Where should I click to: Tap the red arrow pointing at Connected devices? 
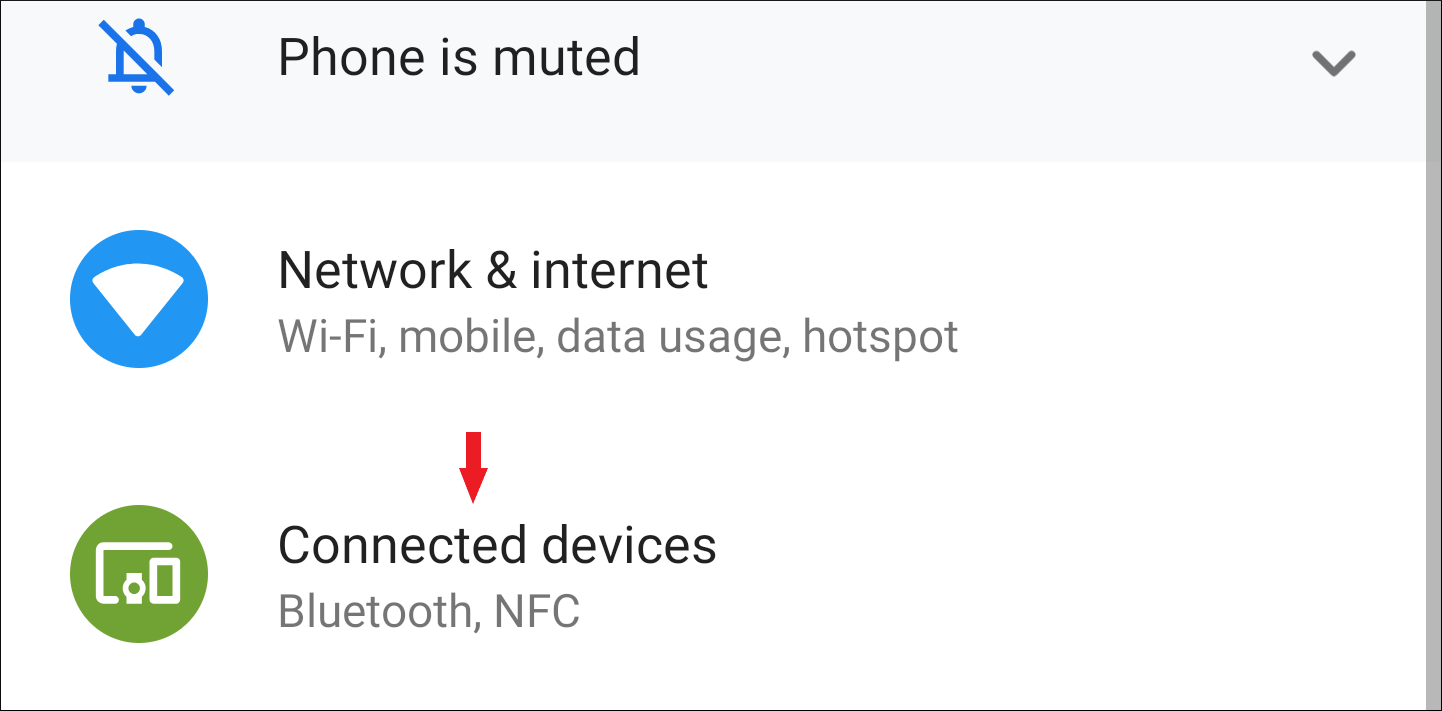[x=471, y=466]
